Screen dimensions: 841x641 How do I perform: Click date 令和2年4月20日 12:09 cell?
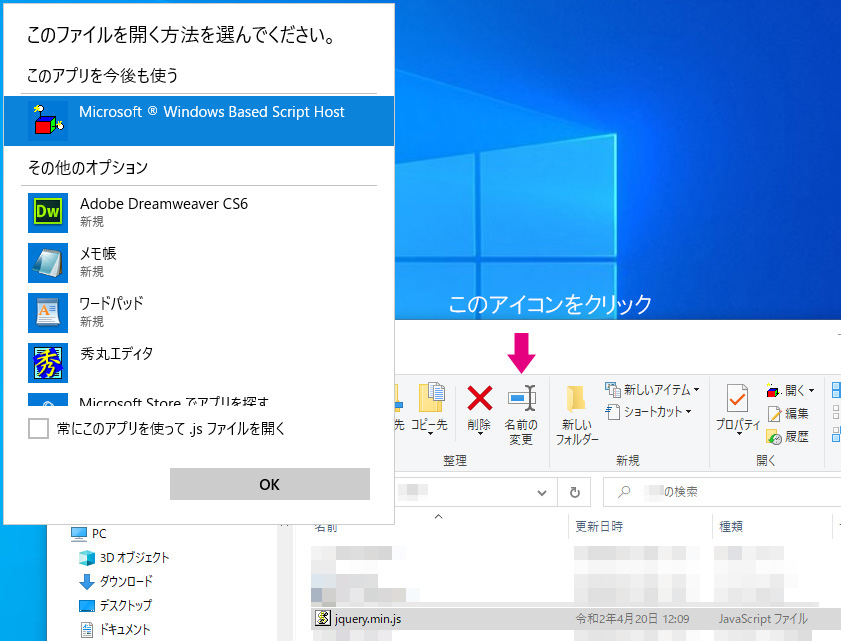tap(632, 619)
